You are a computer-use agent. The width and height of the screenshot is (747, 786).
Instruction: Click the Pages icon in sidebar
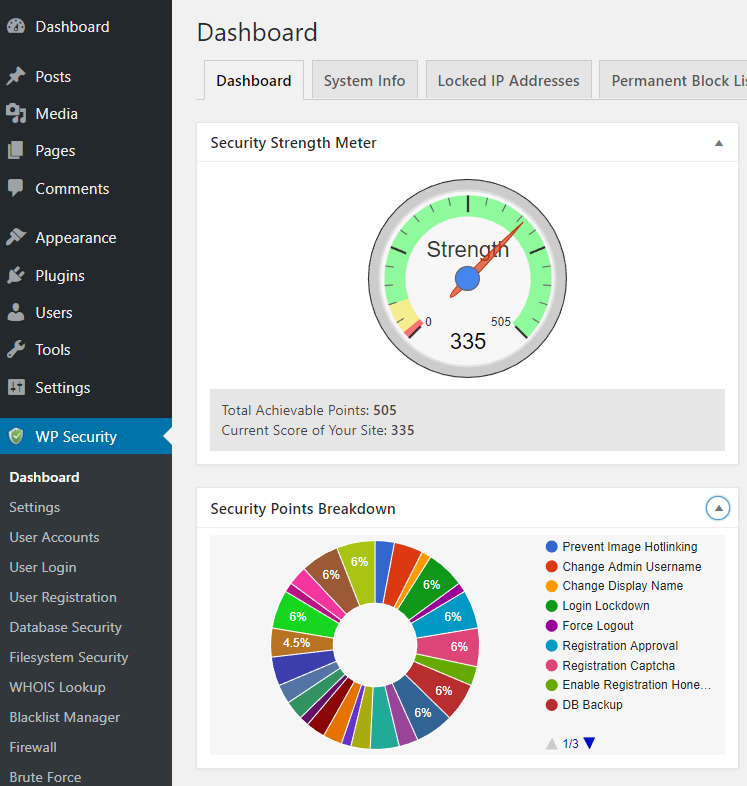16,150
